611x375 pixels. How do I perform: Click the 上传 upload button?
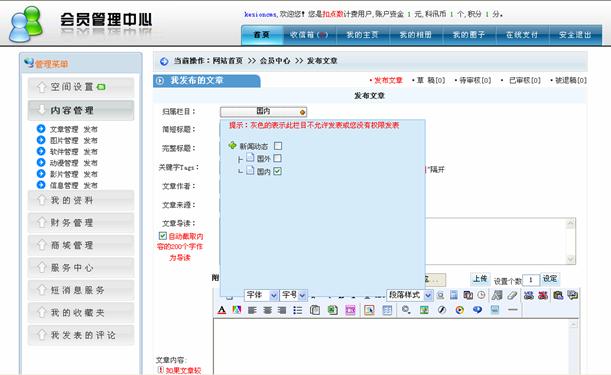[480, 279]
